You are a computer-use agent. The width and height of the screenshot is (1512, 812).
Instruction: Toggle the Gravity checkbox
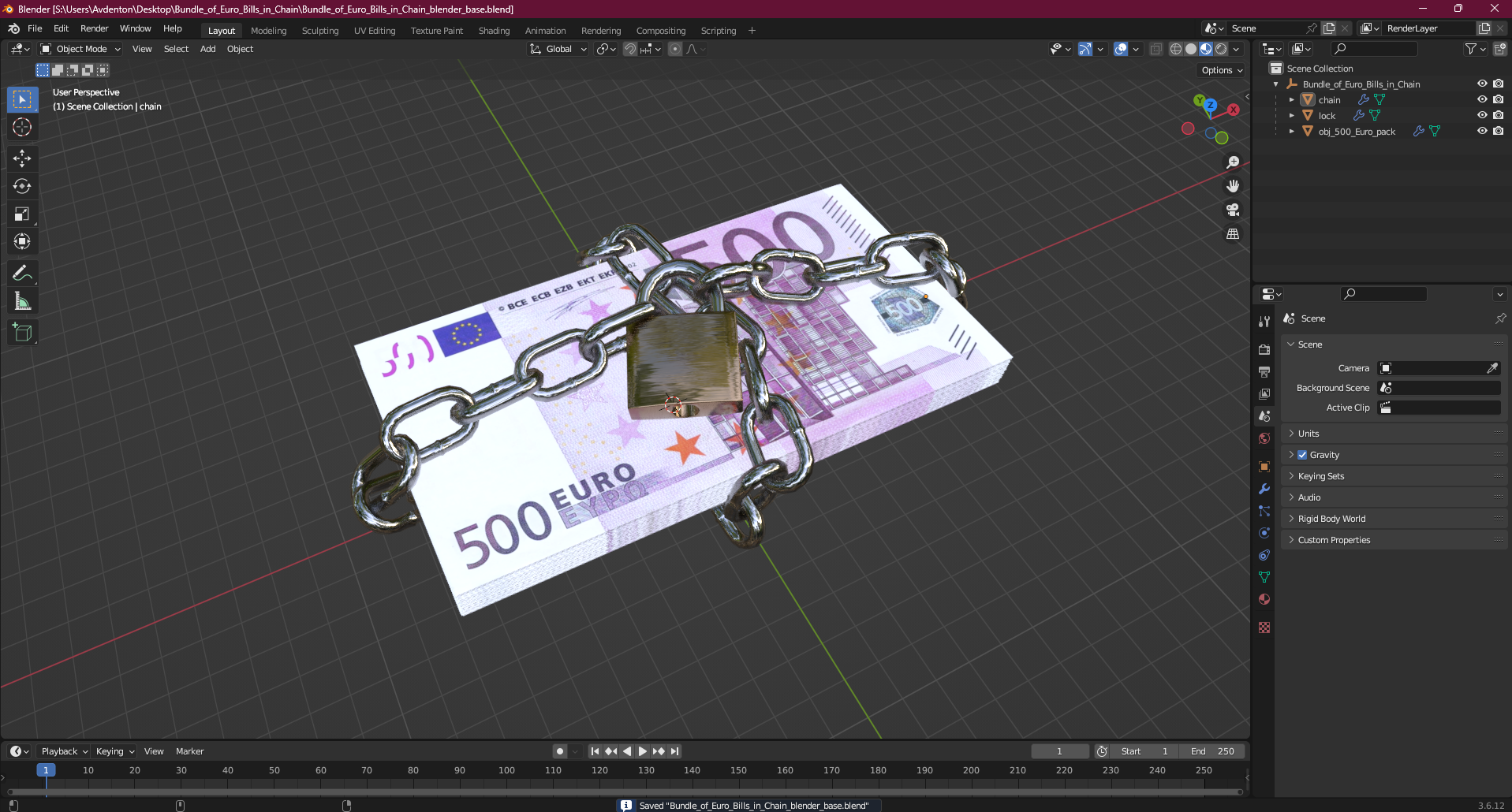point(1302,455)
